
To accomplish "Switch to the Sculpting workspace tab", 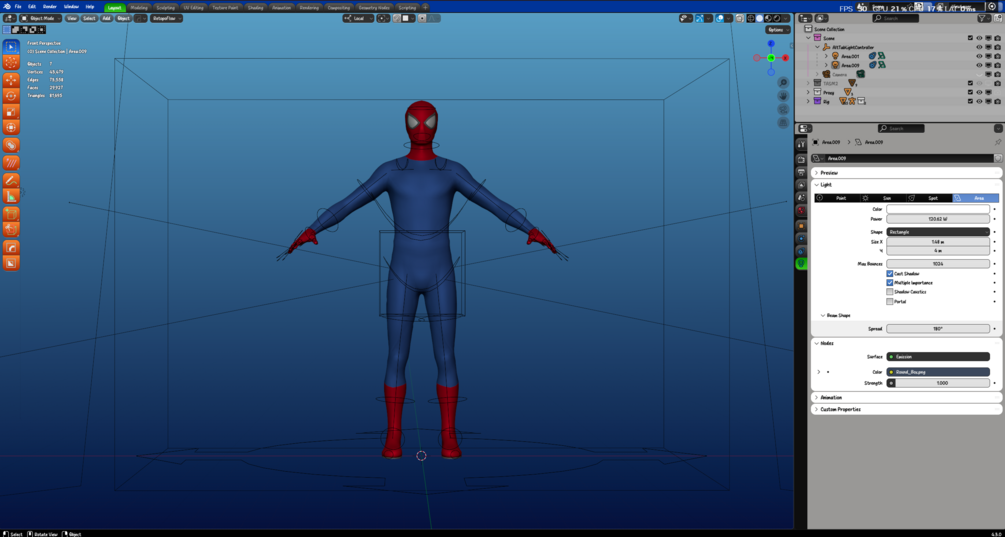I will coord(165,7).
